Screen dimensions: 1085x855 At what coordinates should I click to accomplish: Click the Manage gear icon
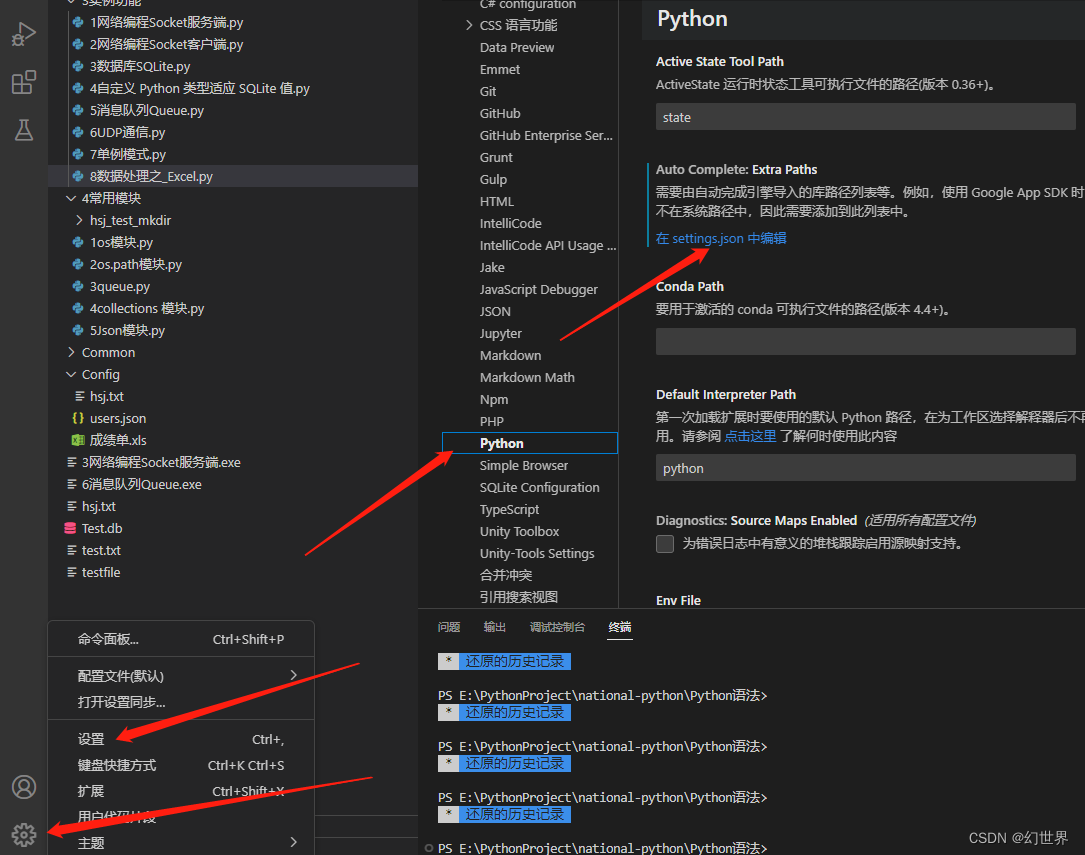coord(24,834)
